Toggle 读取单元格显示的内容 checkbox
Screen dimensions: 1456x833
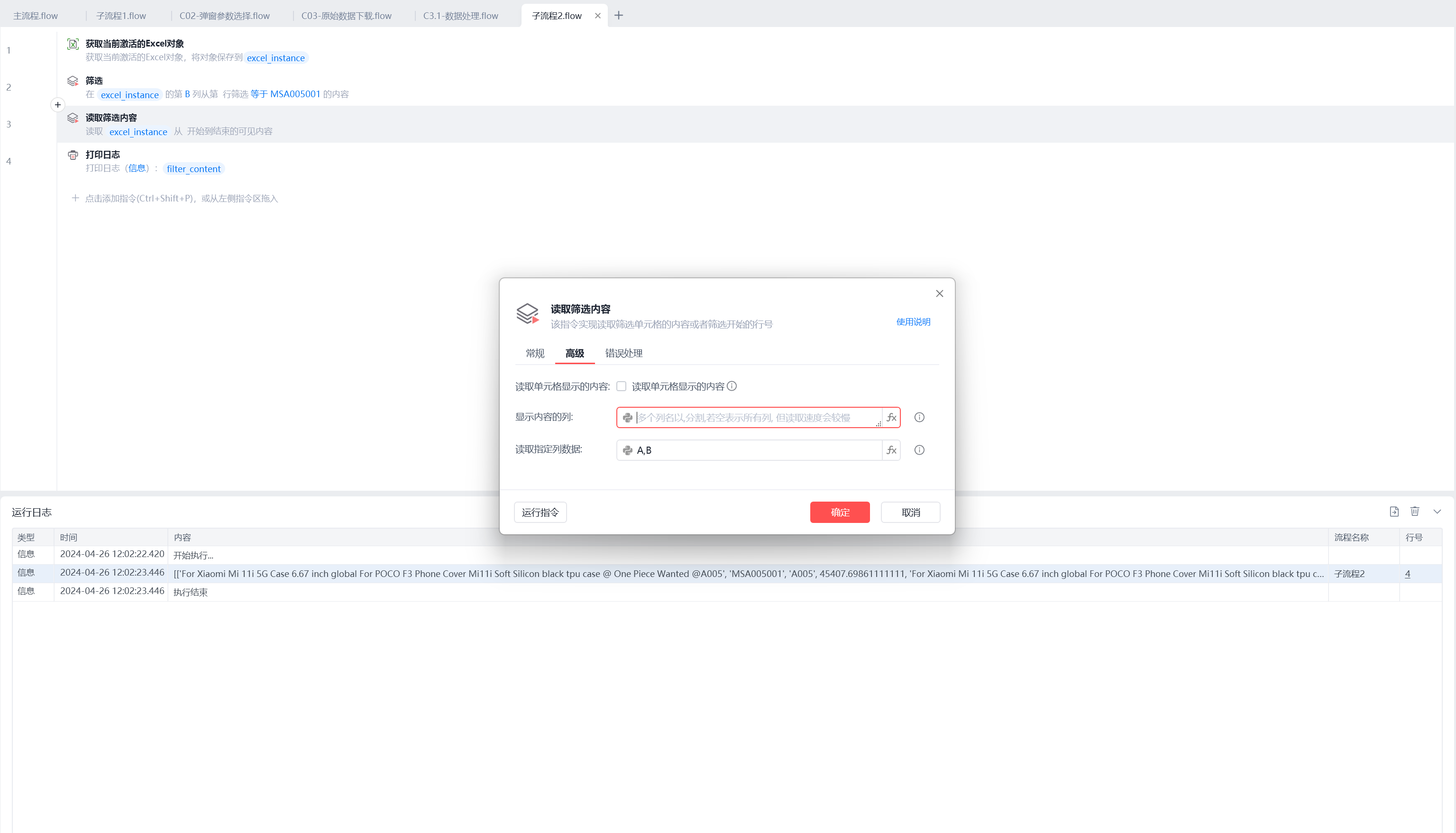coord(621,386)
